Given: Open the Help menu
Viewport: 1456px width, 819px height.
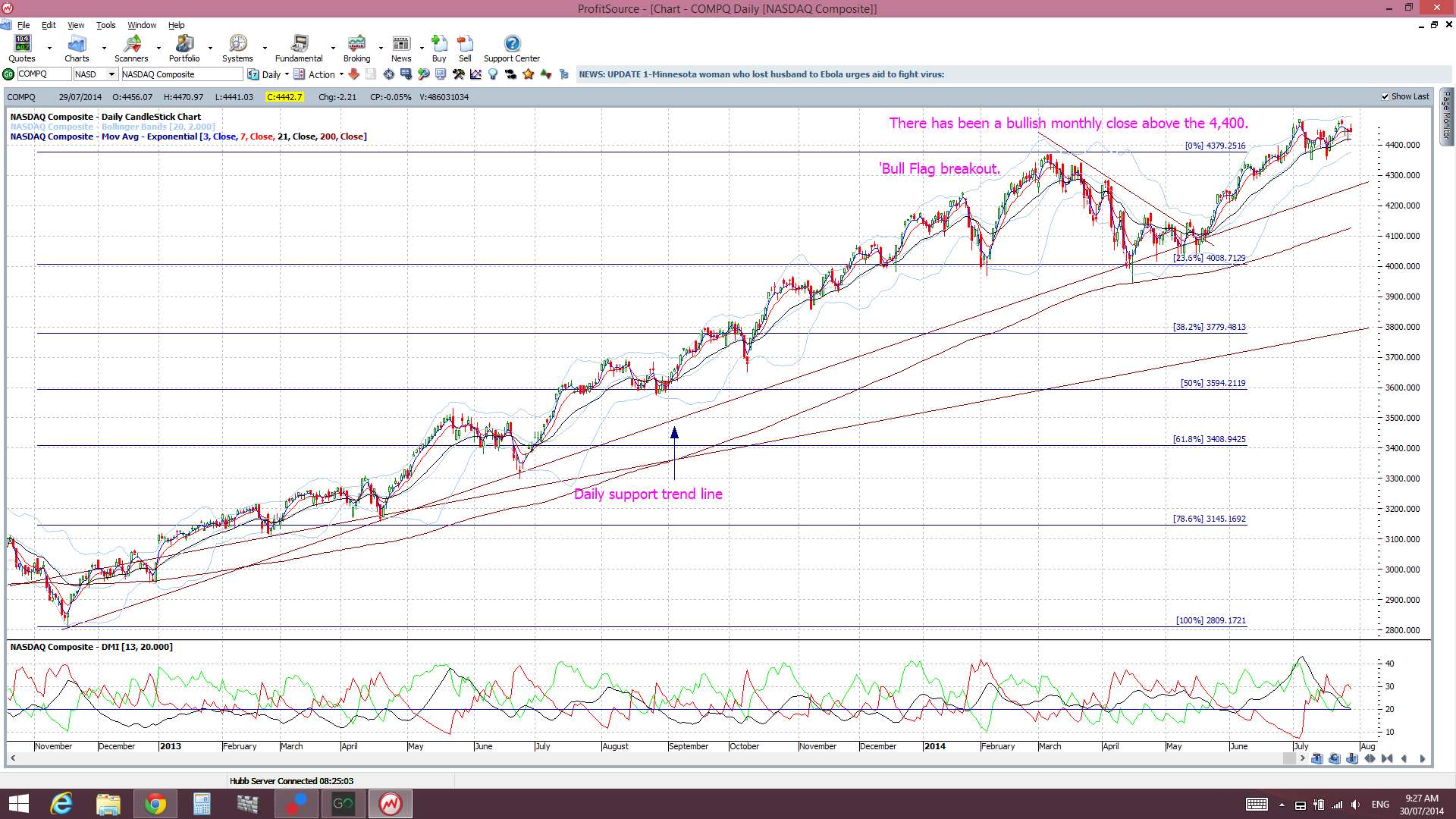Looking at the screenshot, I should (x=176, y=25).
